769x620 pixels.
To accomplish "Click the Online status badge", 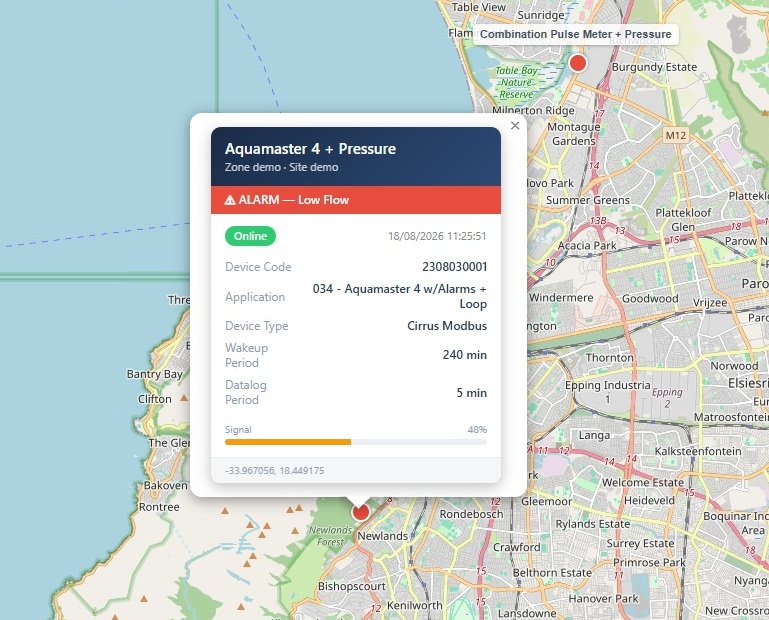I will [x=251, y=236].
